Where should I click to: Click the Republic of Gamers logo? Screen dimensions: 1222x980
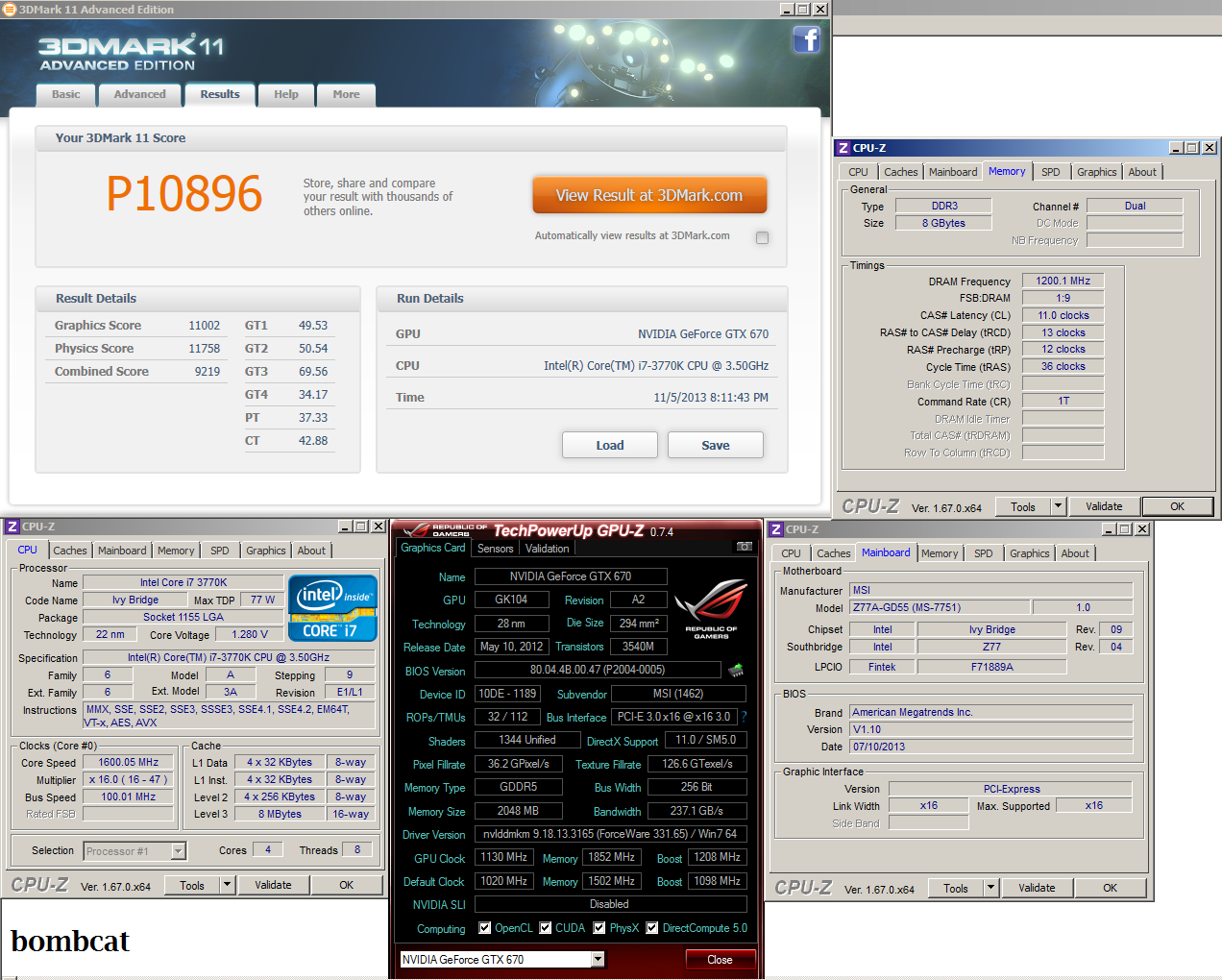click(x=711, y=609)
